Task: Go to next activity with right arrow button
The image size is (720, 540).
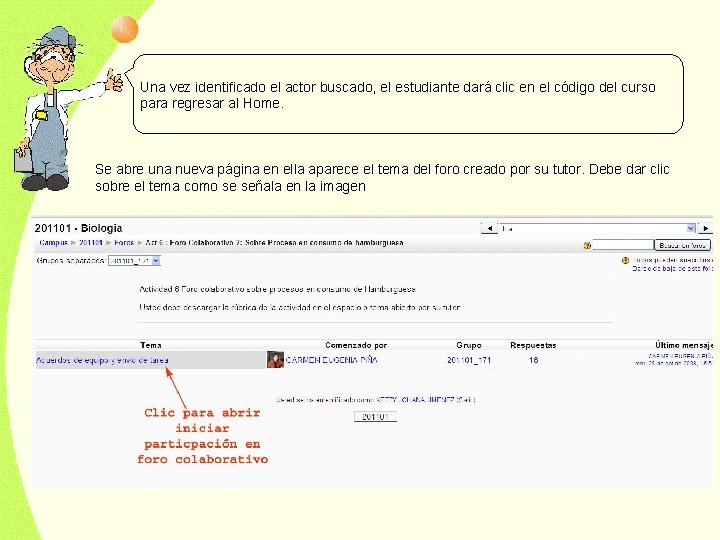Action: pos(705,228)
